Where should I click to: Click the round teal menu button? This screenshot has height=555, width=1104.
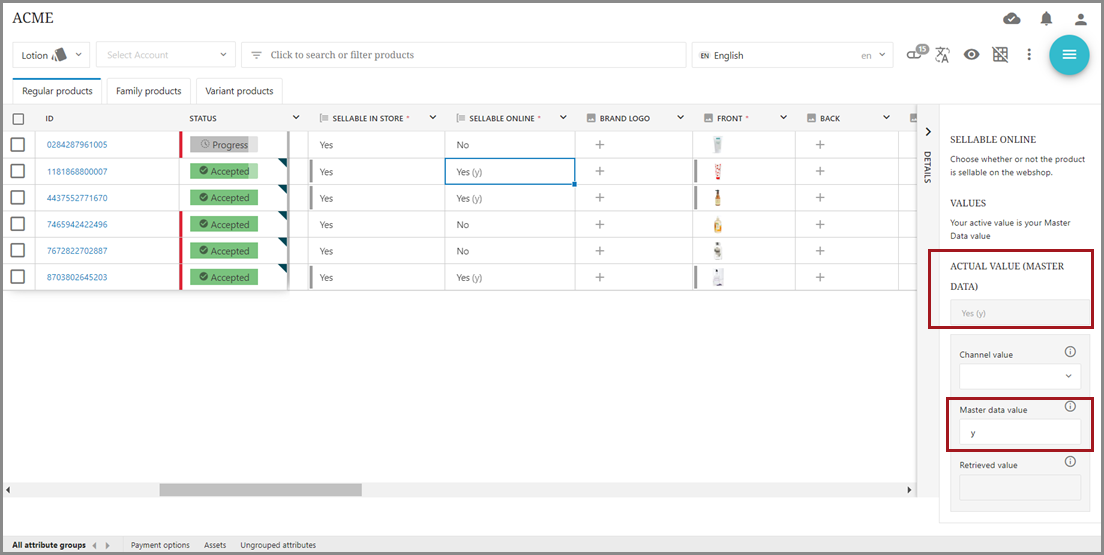tap(1068, 55)
